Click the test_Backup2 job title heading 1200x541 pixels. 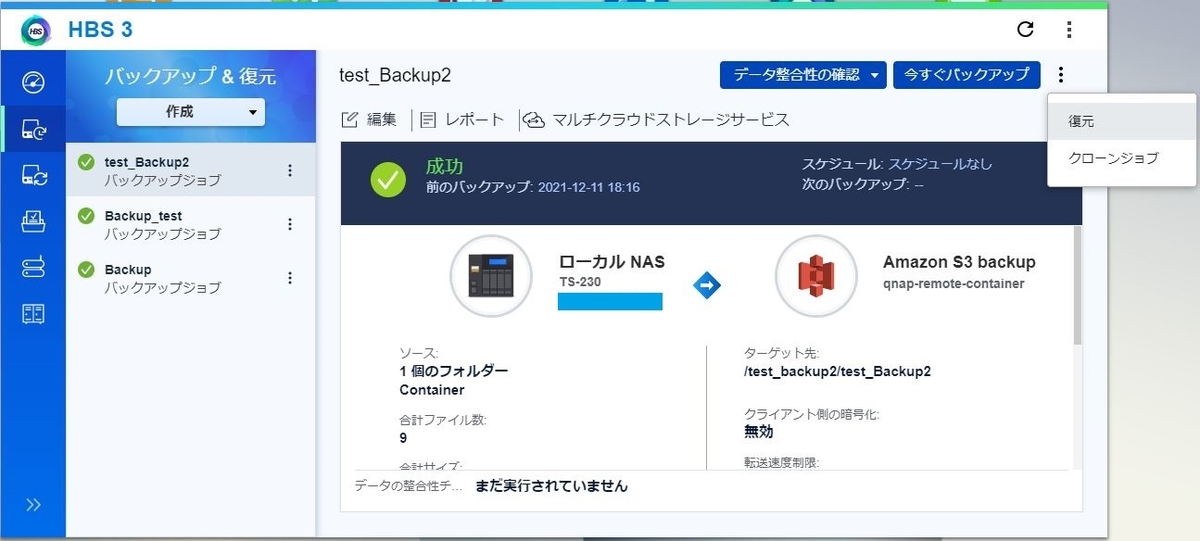point(396,75)
